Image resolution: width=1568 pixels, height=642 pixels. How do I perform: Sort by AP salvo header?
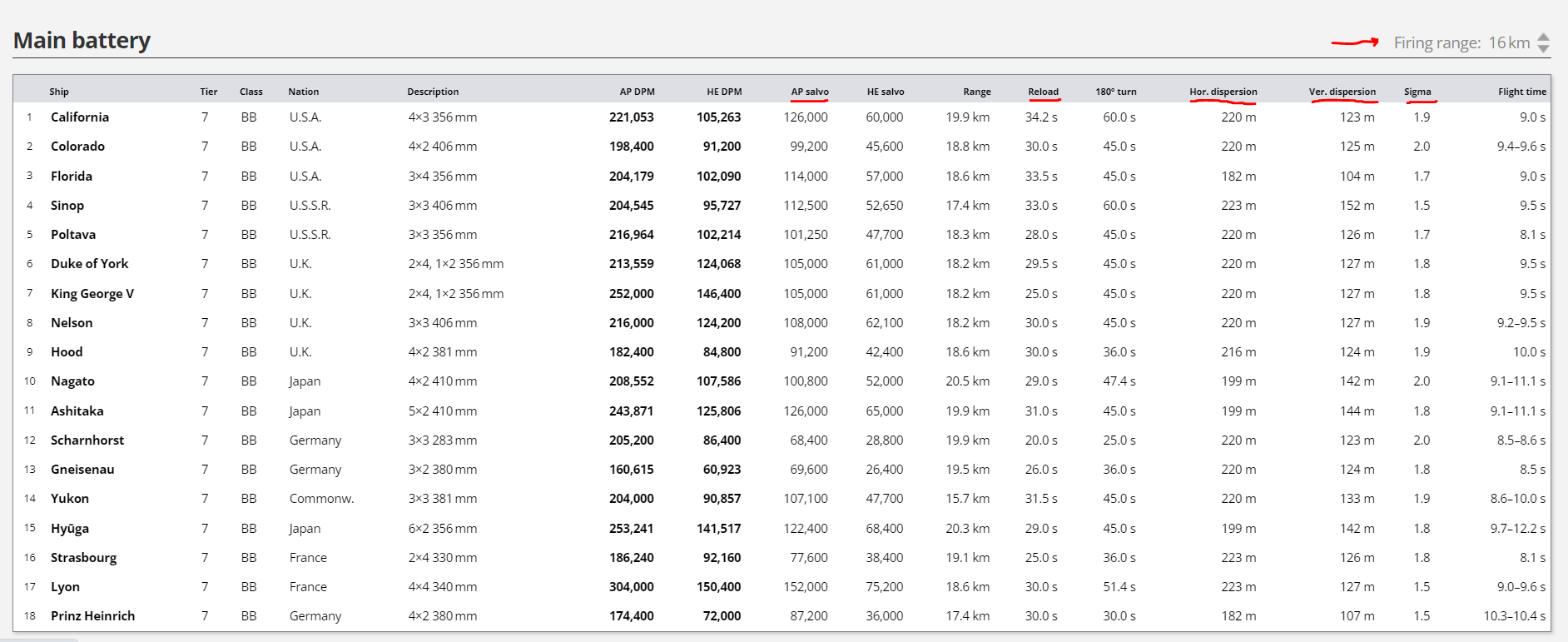[809, 92]
